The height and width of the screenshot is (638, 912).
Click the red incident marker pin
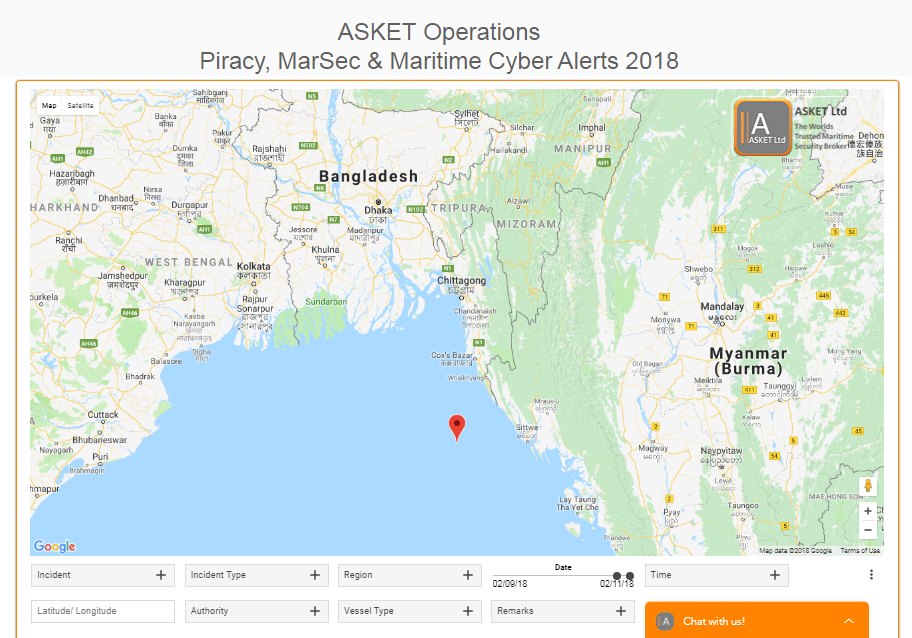457,428
